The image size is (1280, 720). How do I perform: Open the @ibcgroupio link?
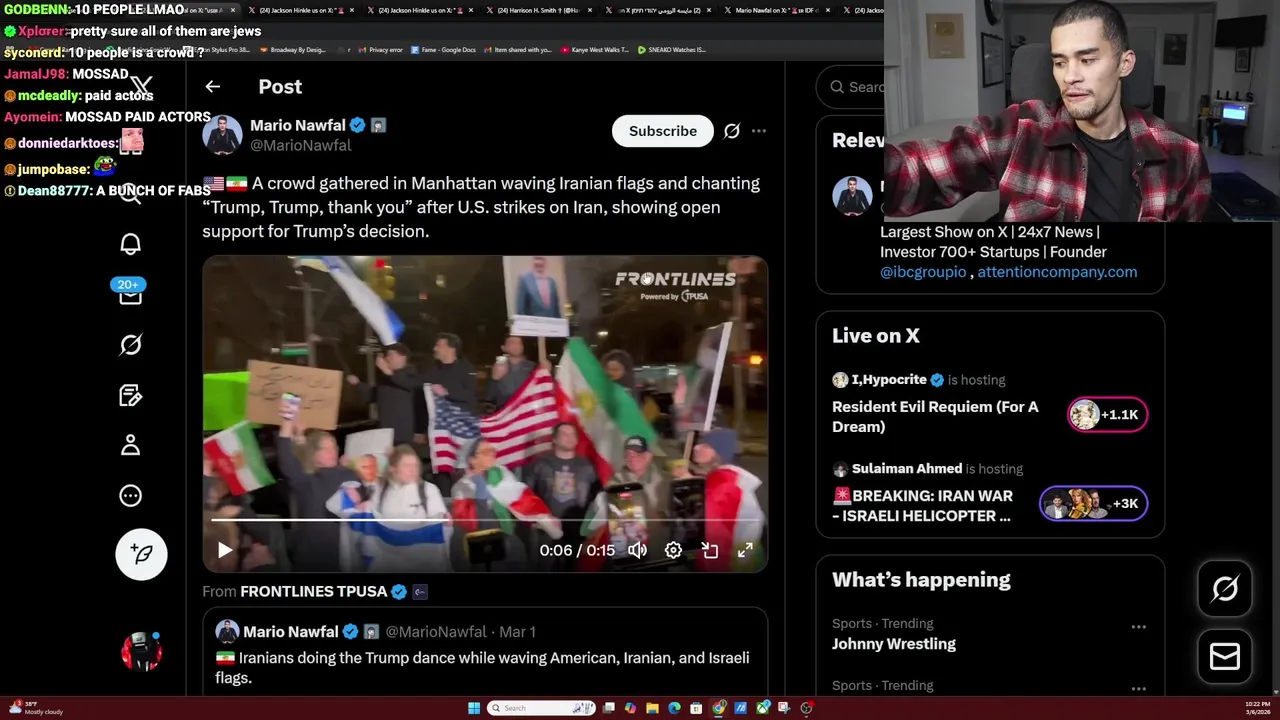(x=923, y=272)
